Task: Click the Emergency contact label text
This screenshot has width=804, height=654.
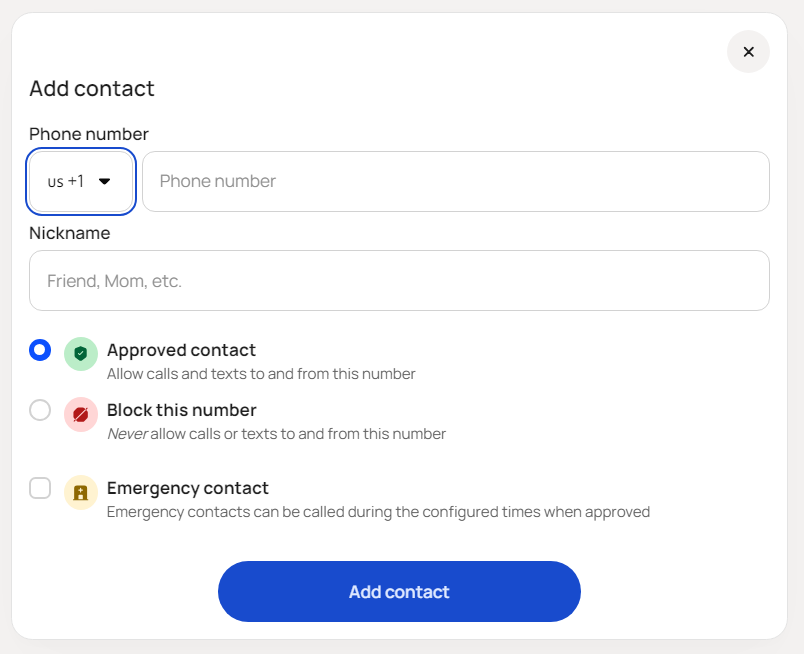Action: coord(188,488)
